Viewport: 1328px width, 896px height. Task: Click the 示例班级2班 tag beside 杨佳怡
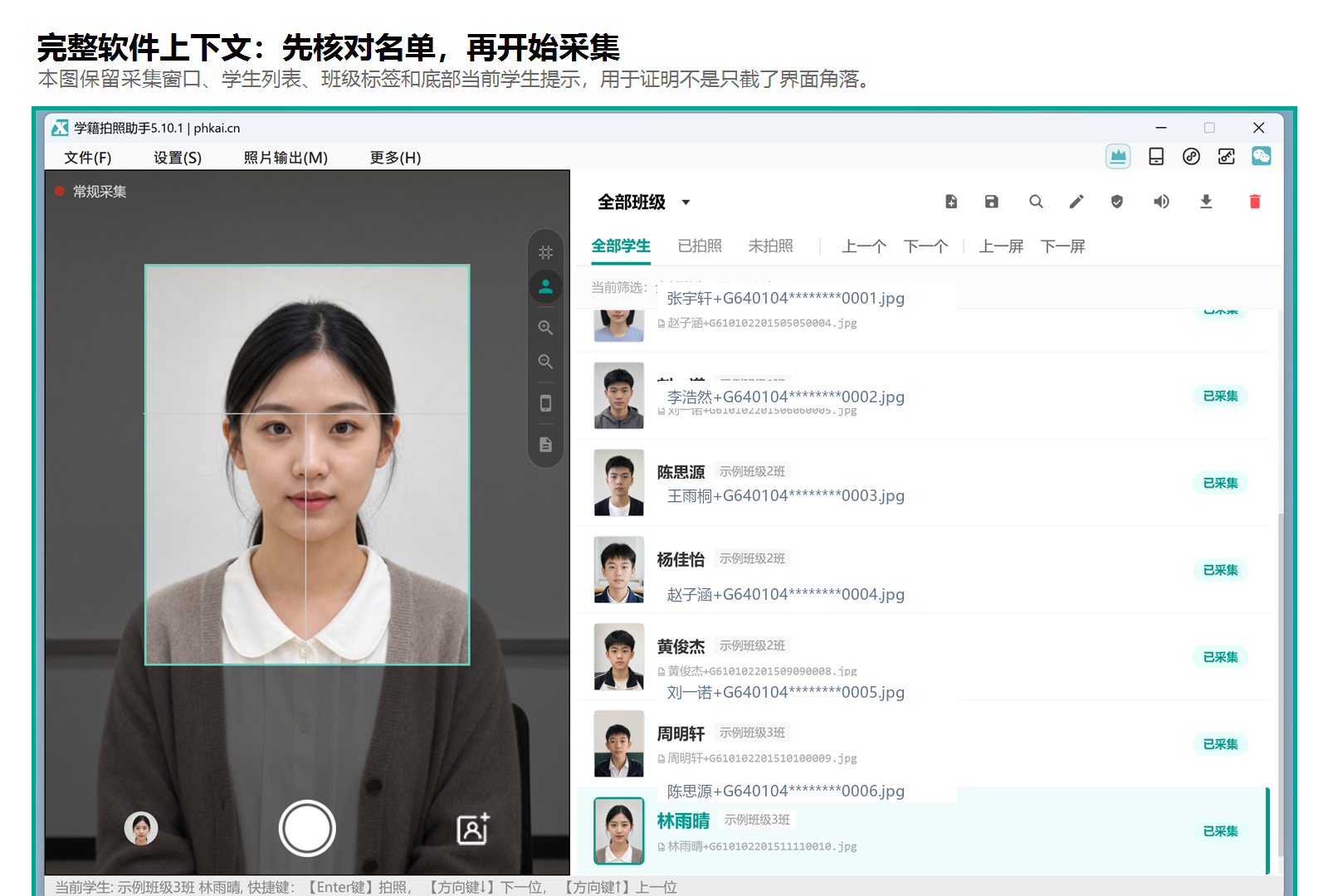[752, 558]
